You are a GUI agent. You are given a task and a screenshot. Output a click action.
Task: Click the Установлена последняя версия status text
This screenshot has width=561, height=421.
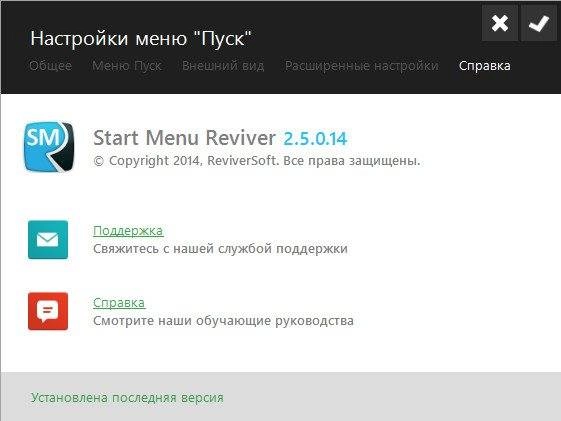127,397
